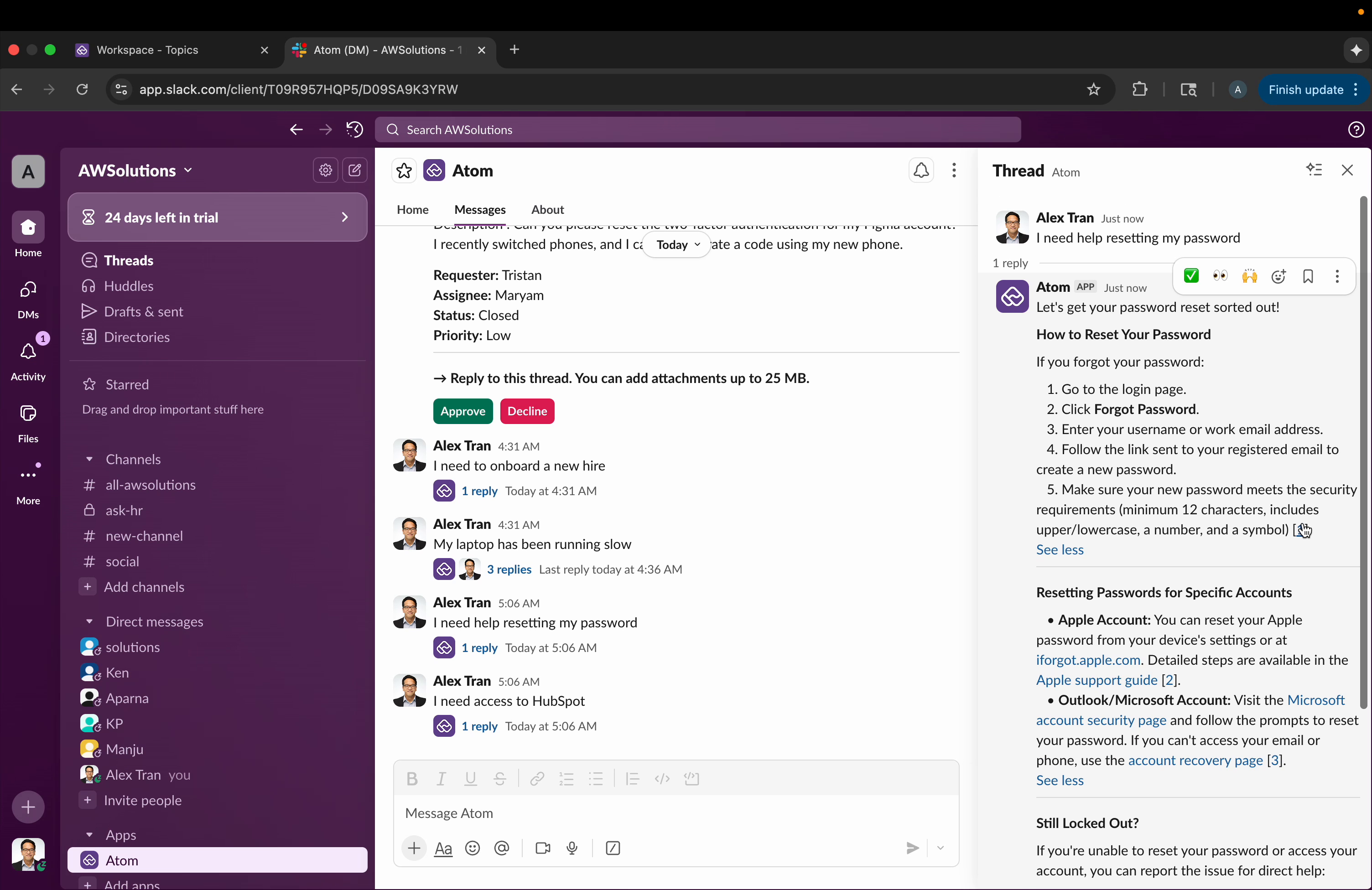Click the Message Atom input field
Screen dimensions: 1372x890
coord(675,813)
